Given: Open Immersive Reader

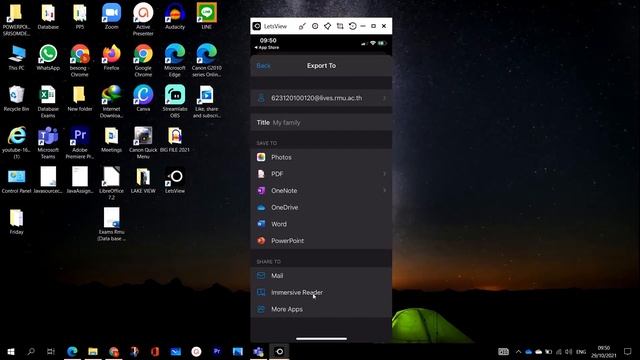Looking at the screenshot, I should (x=321, y=292).
